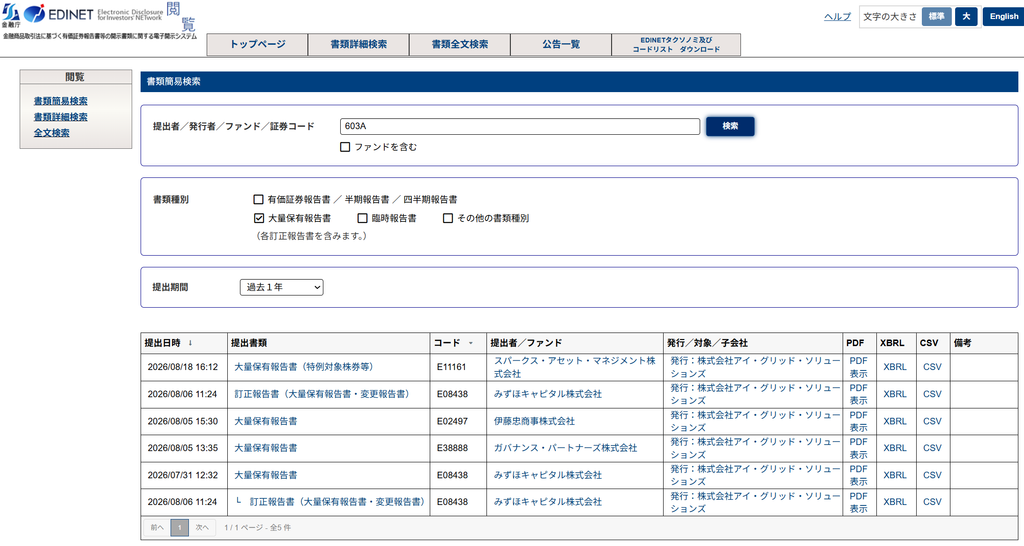Click 書類簡易検索 in the 閲覧 sidebar
1024x546 pixels.
click(61, 101)
